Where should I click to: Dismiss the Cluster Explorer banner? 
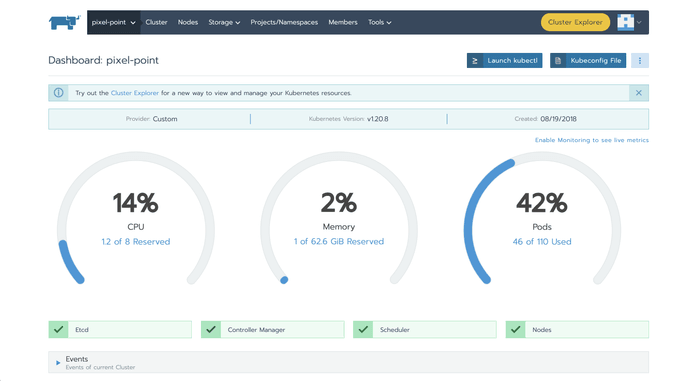(x=639, y=93)
